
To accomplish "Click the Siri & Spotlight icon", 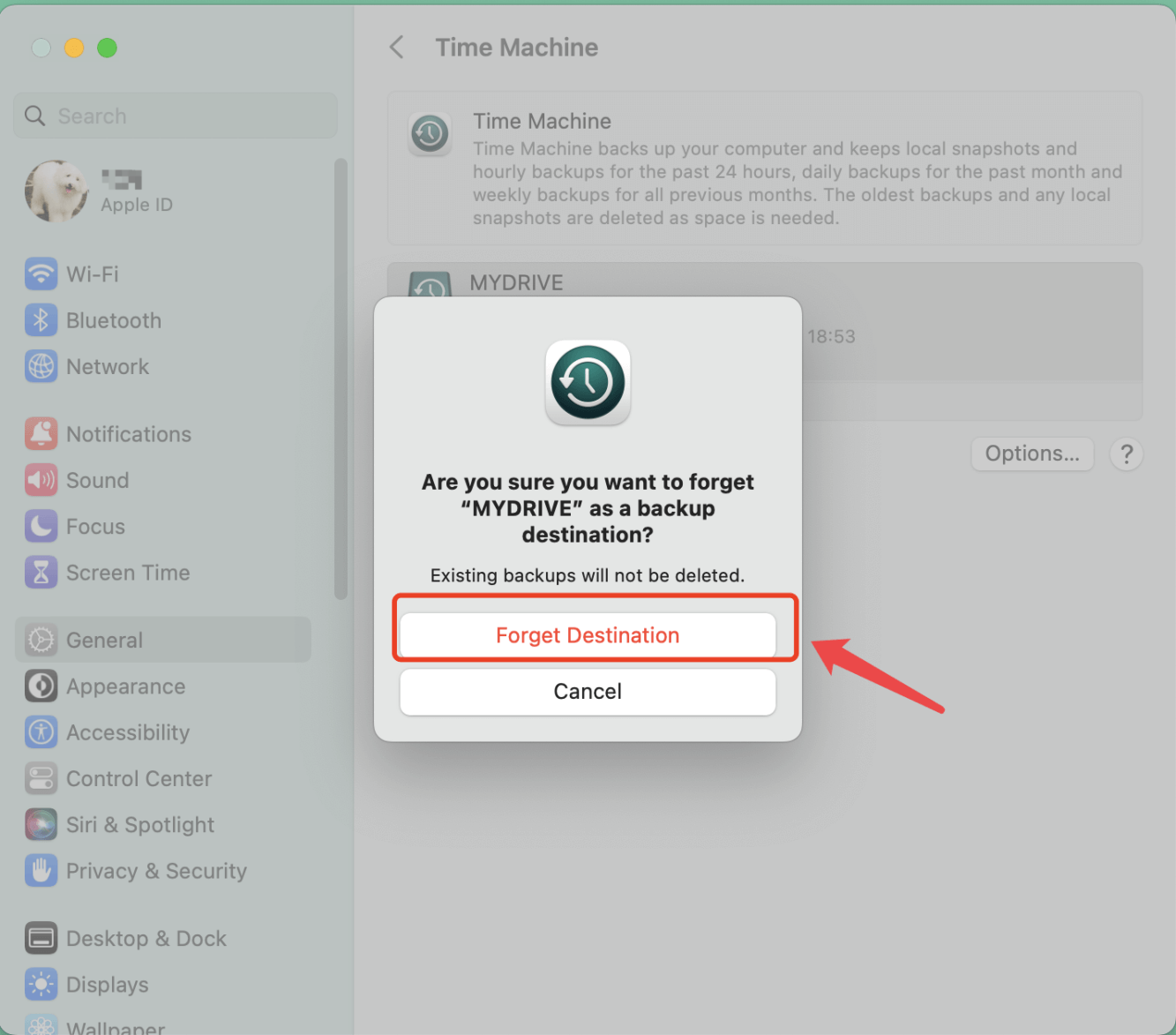I will tap(41, 825).
